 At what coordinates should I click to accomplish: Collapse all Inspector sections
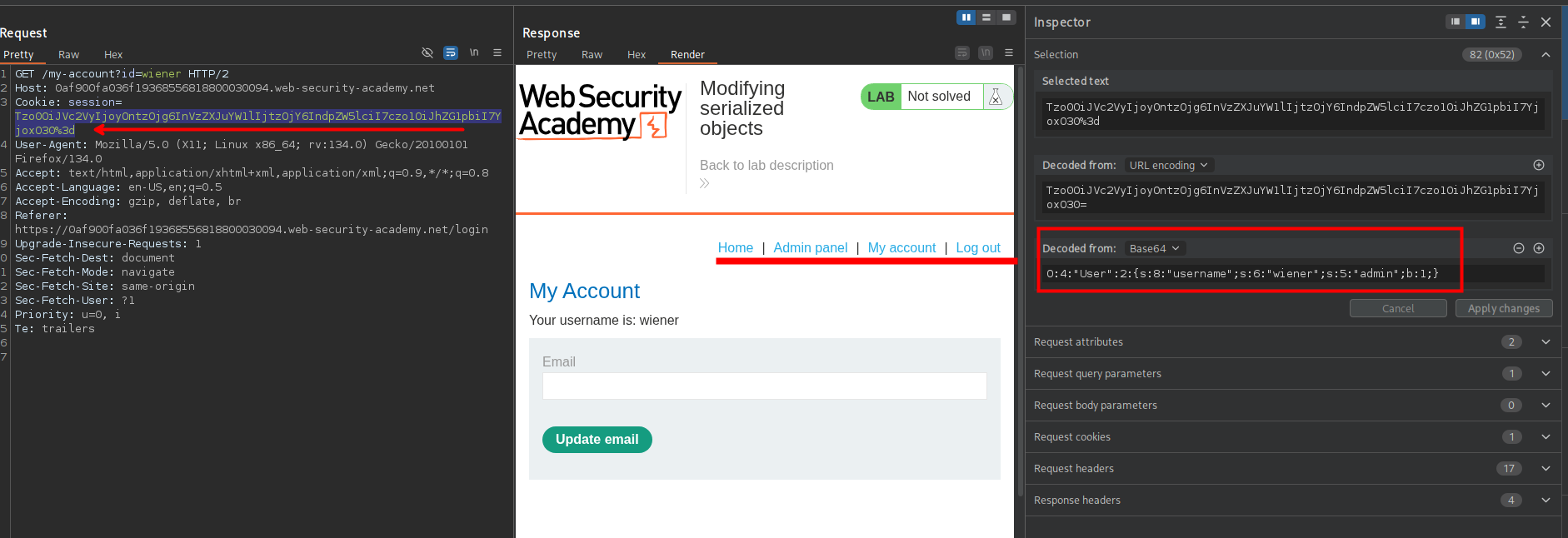pyautogui.click(x=1523, y=22)
